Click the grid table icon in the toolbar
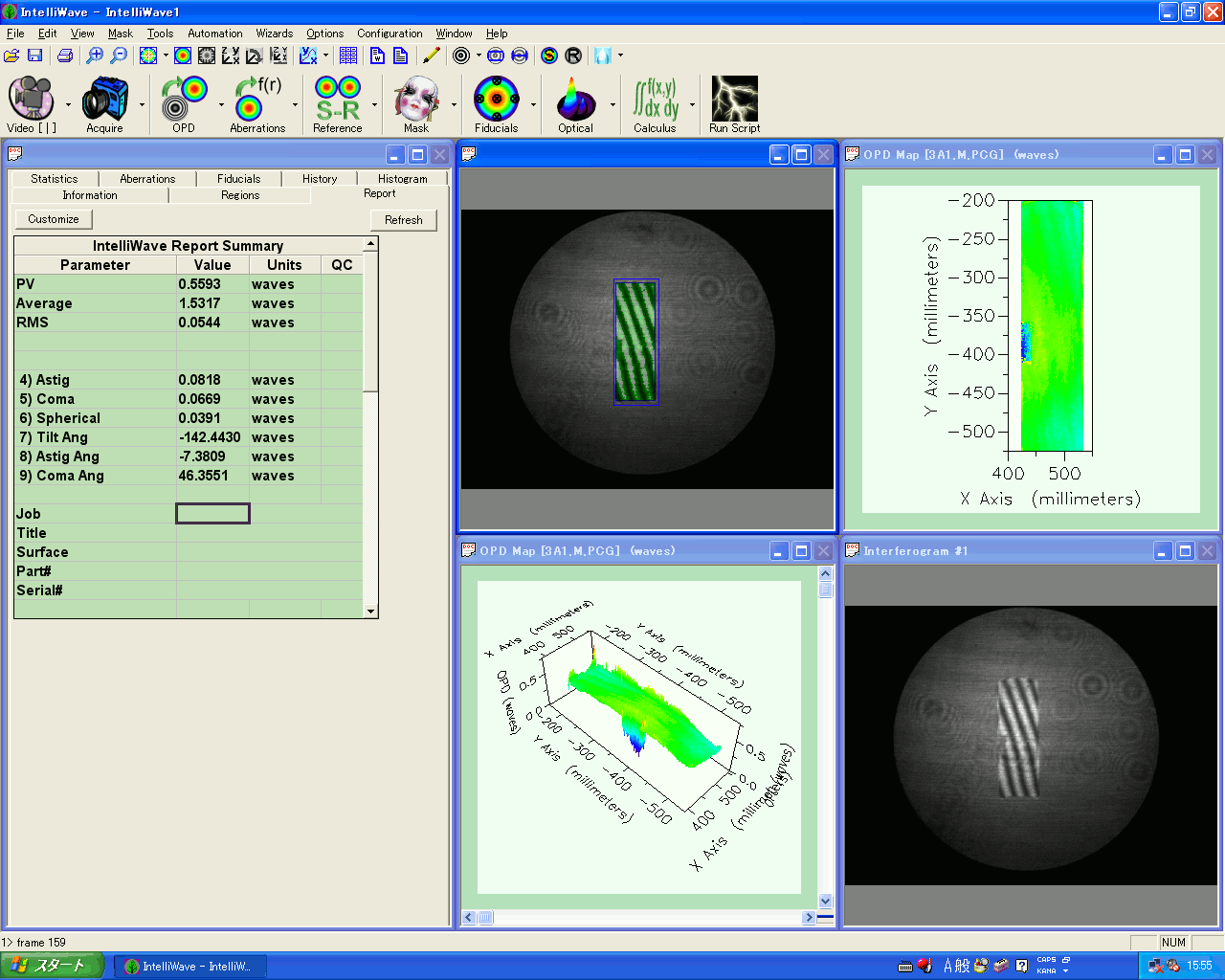Viewport: 1225px width, 980px height. point(348,56)
